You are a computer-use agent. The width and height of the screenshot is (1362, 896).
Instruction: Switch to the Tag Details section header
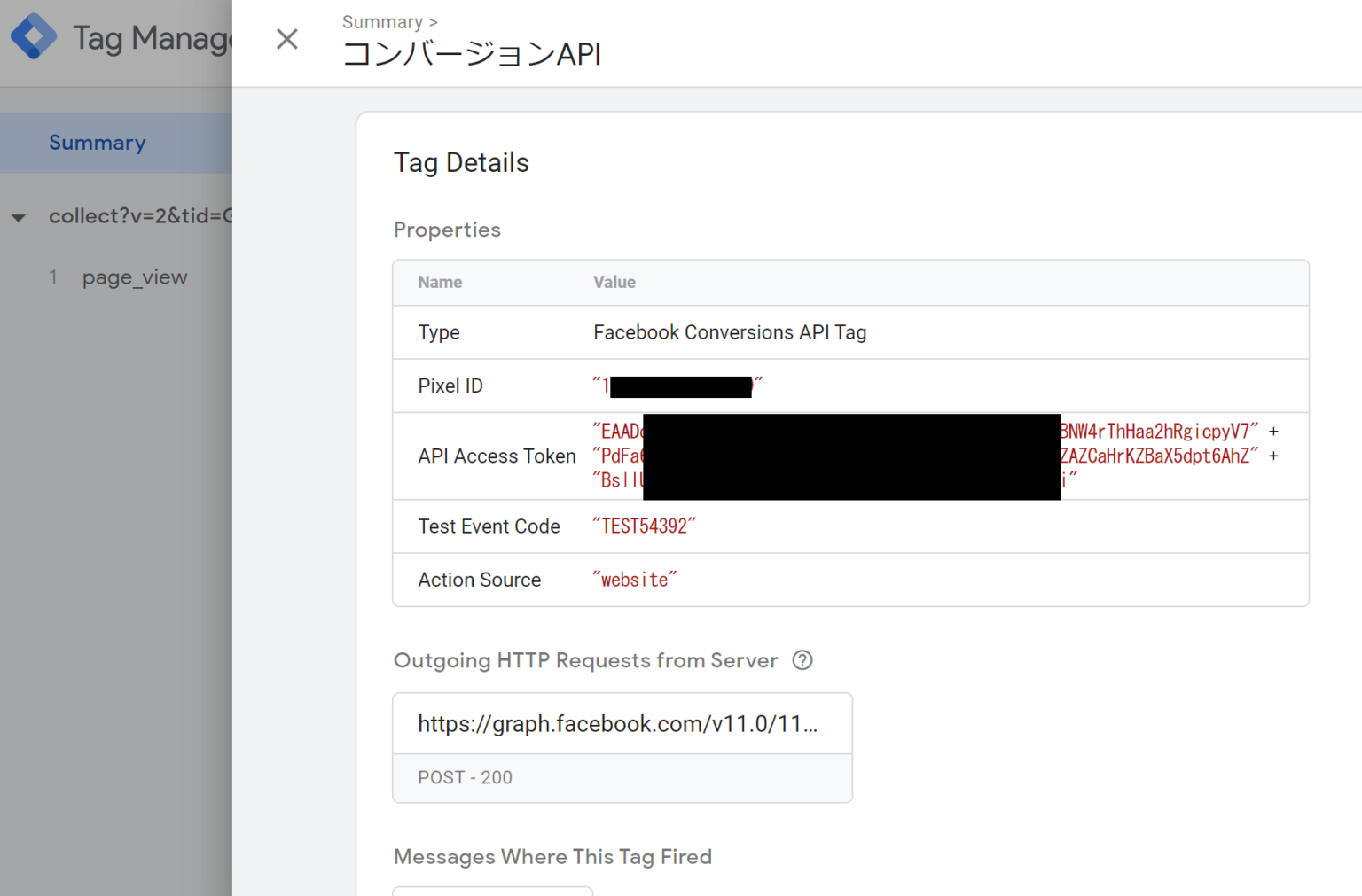point(461,162)
